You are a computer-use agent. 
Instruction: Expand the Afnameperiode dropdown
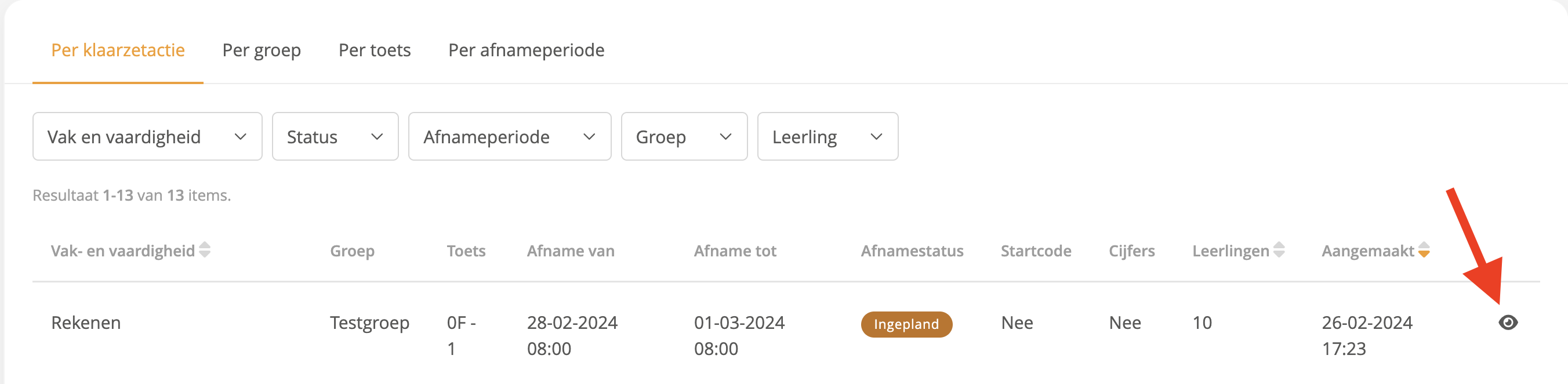(x=510, y=136)
